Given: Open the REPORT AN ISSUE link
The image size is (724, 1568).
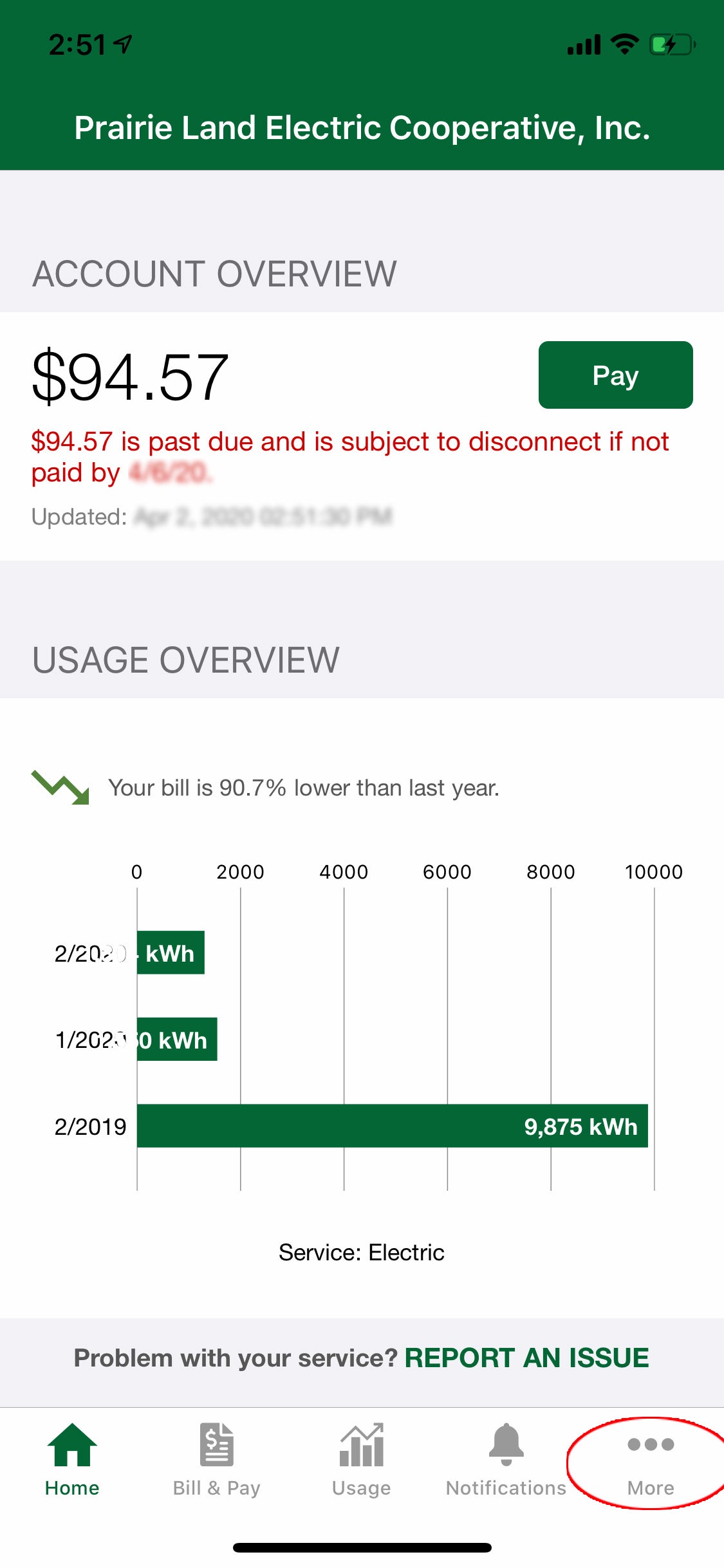Looking at the screenshot, I should (526, 1358).
